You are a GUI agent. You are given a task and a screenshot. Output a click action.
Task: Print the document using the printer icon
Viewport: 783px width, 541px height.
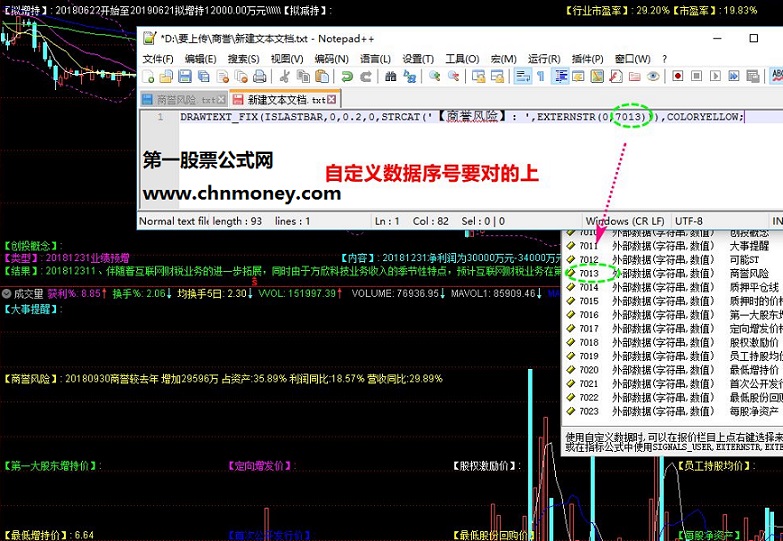click(260, 76)
